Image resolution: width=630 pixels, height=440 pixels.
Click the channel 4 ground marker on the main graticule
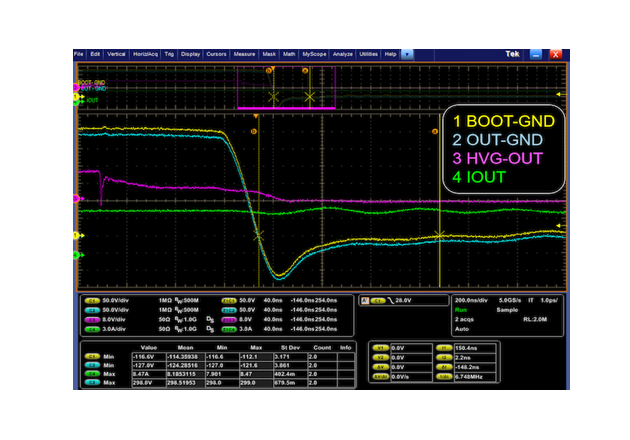tap(78, 255)
